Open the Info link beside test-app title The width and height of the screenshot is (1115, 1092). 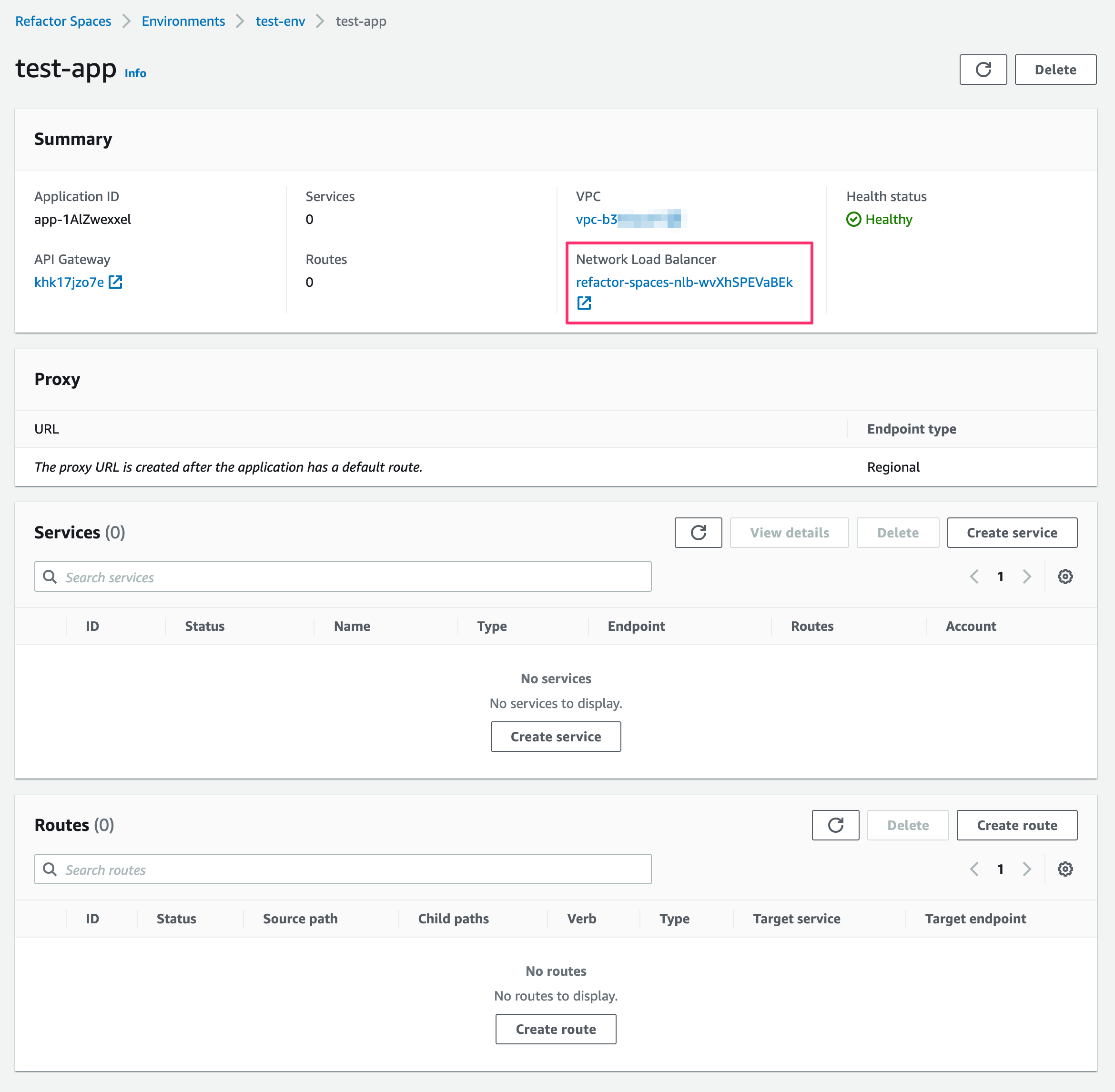[135, 73]
